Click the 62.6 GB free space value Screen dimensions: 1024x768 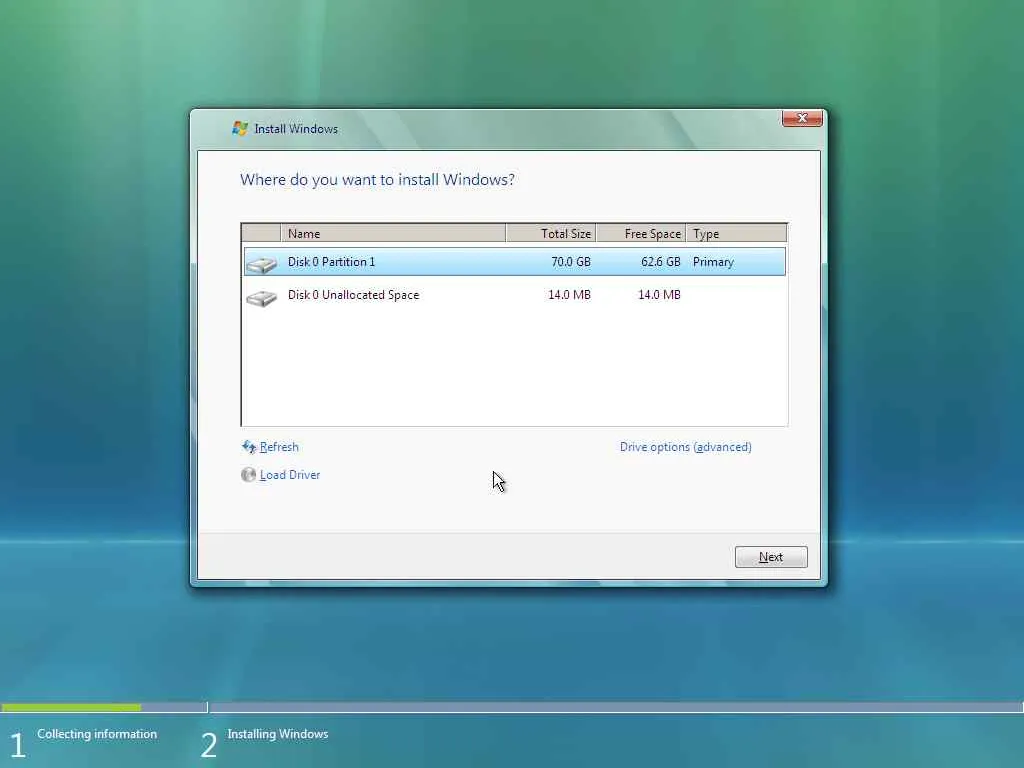[x=660, y=262]
